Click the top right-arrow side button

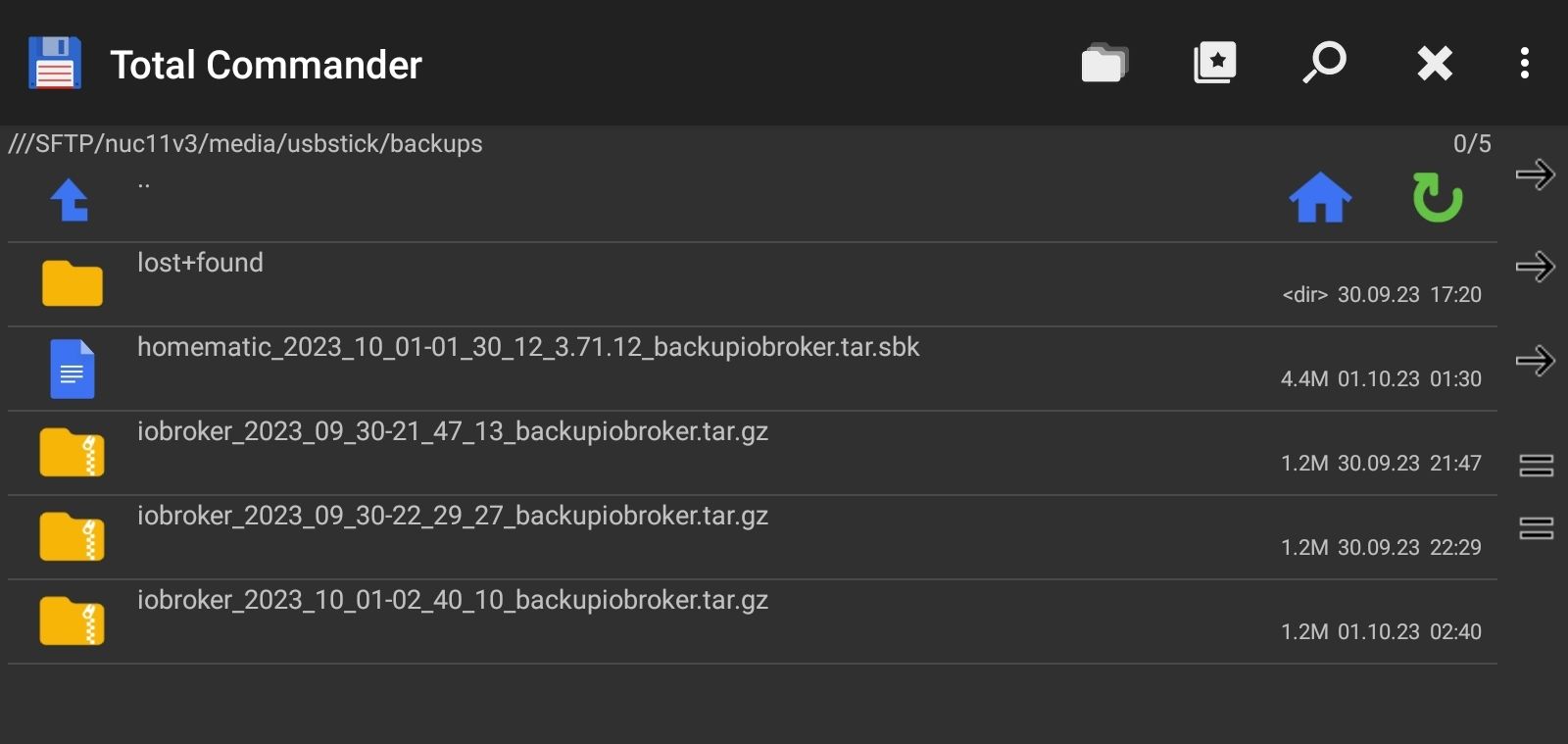coord(1536,174)
